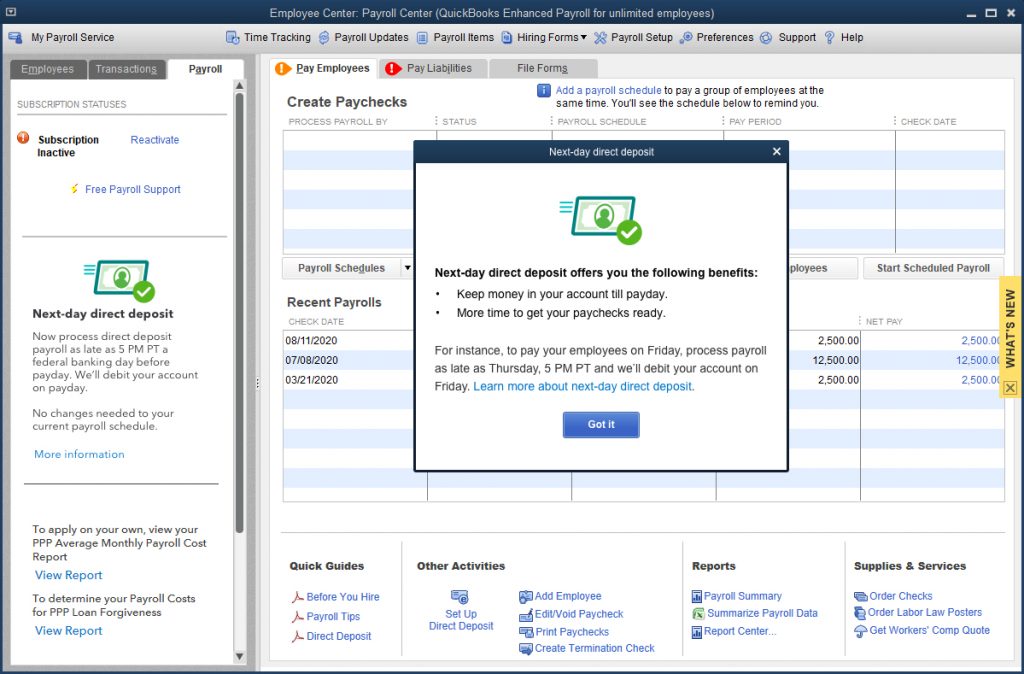The width and height of the screenshot is (1024, 674).
Task: Click the Got it button
Action: 601,425
